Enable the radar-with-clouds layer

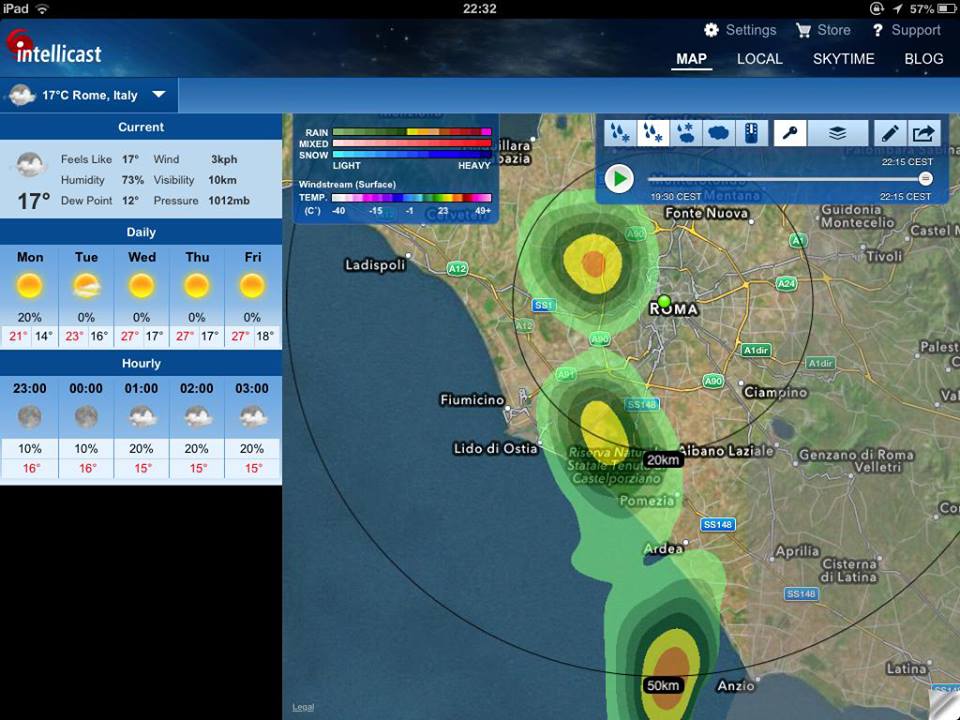[685, 133]
